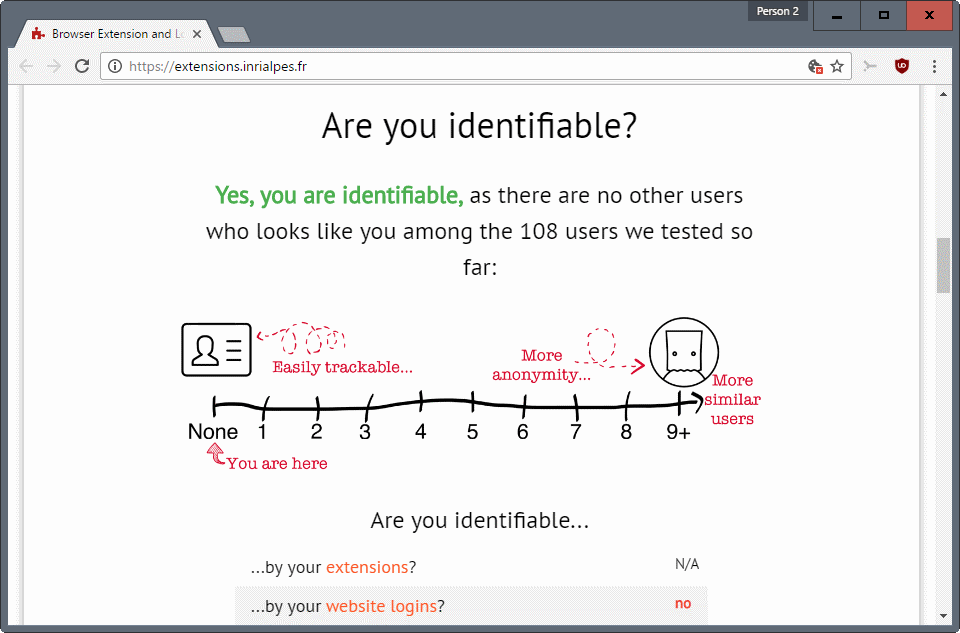Open the uBlock Origin shield icon
Viewport: 960px width, 633px height.
click(901, 66)
